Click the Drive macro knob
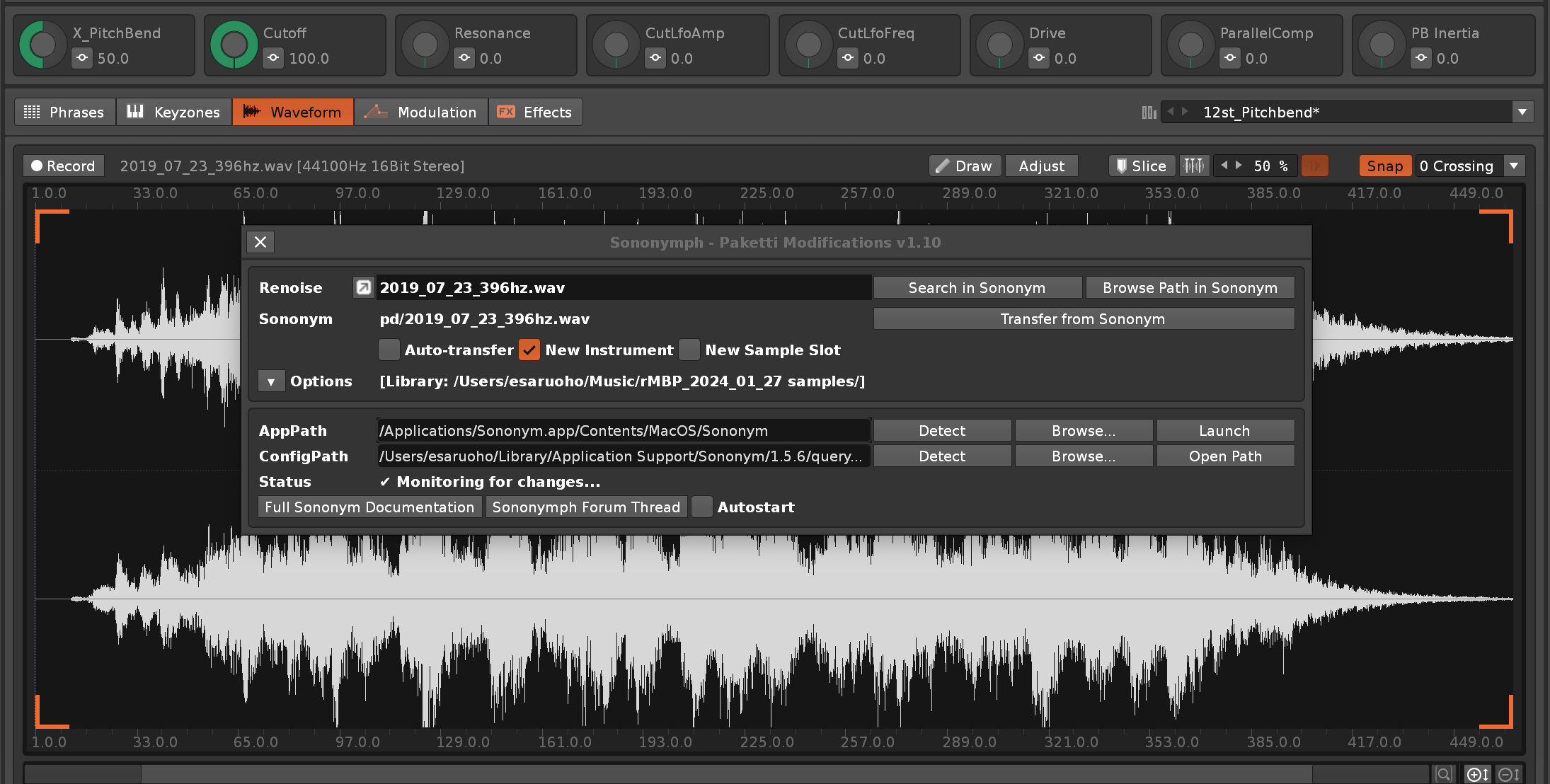This screenshot has width=1550, height=784. pyautogui.click(x=999, y=45)
